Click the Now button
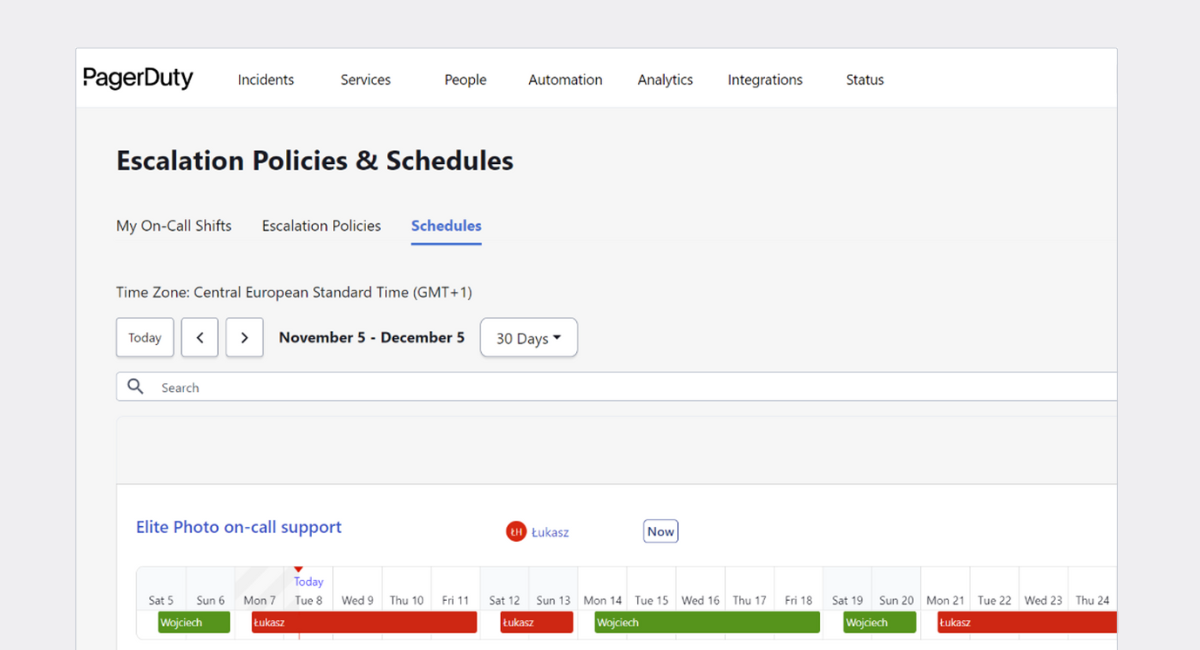1200x650 pixels. click(660, 532)
